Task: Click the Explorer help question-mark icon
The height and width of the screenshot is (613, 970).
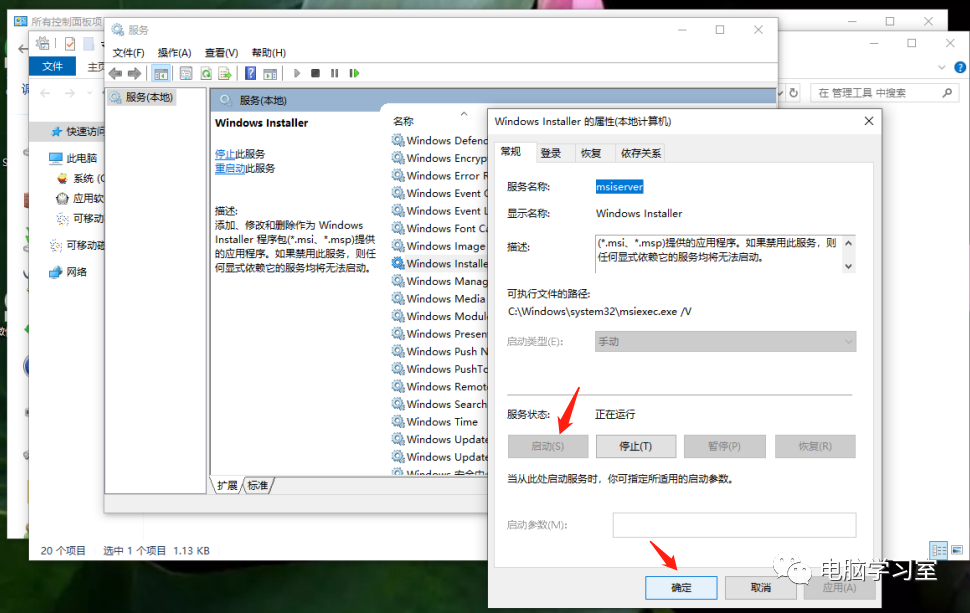Action: (959, 67)
